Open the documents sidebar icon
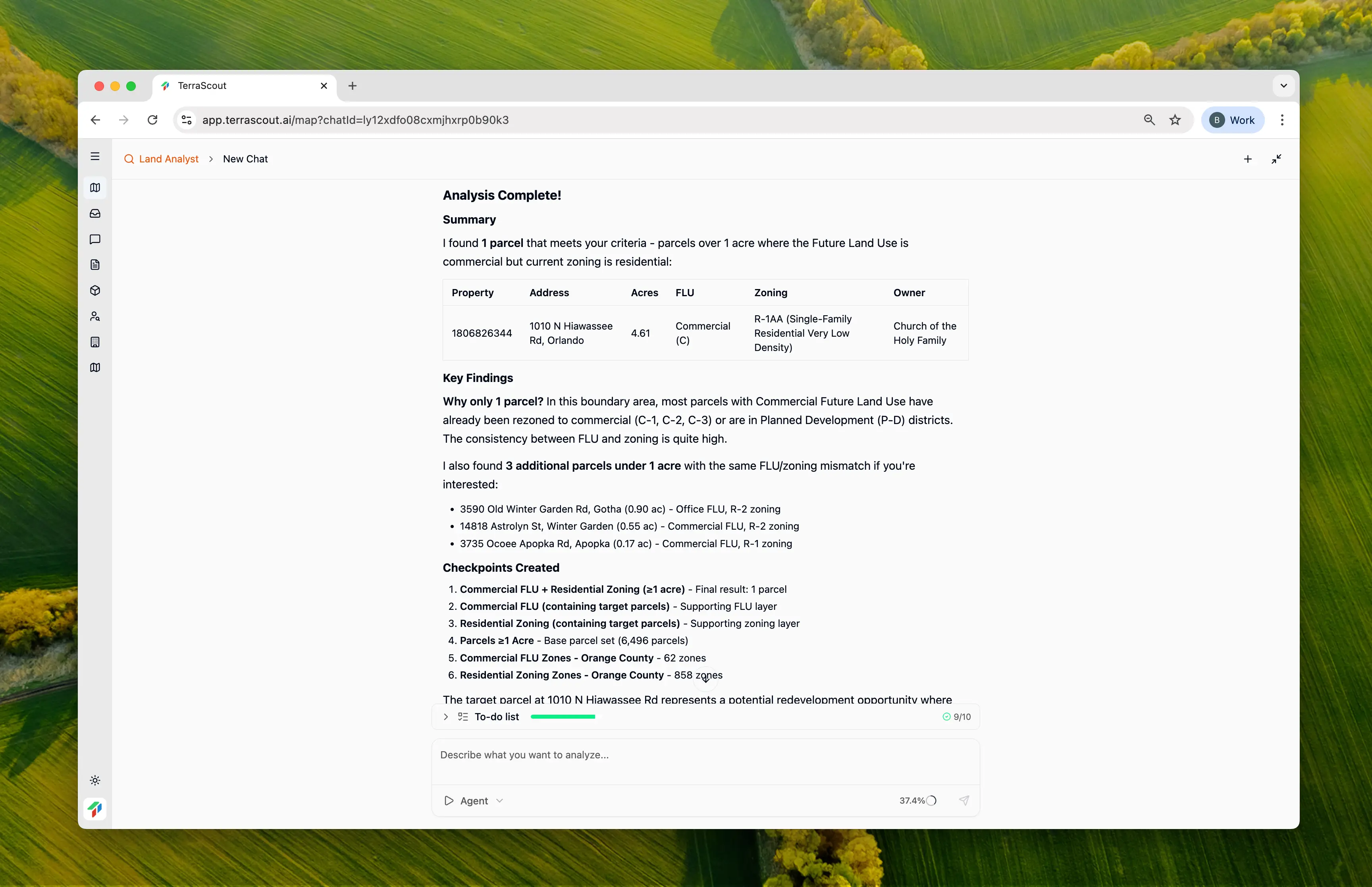The height and width of the screenshot is (887, 1372). (x=95, y=265)
